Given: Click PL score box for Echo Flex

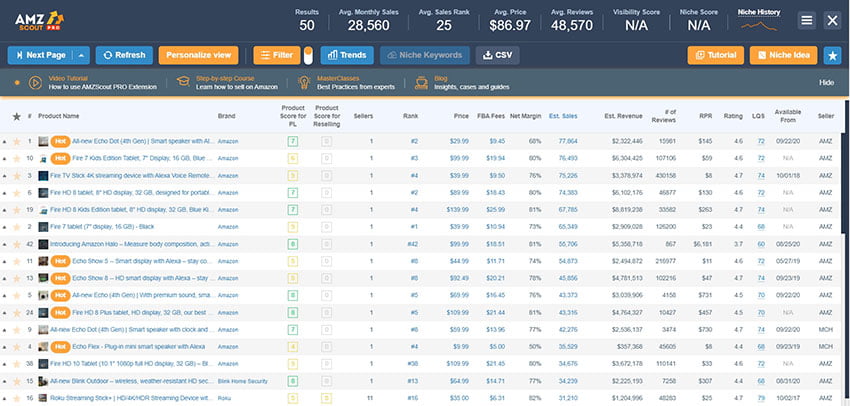Looking at the screenshot, I should point(293,346).
